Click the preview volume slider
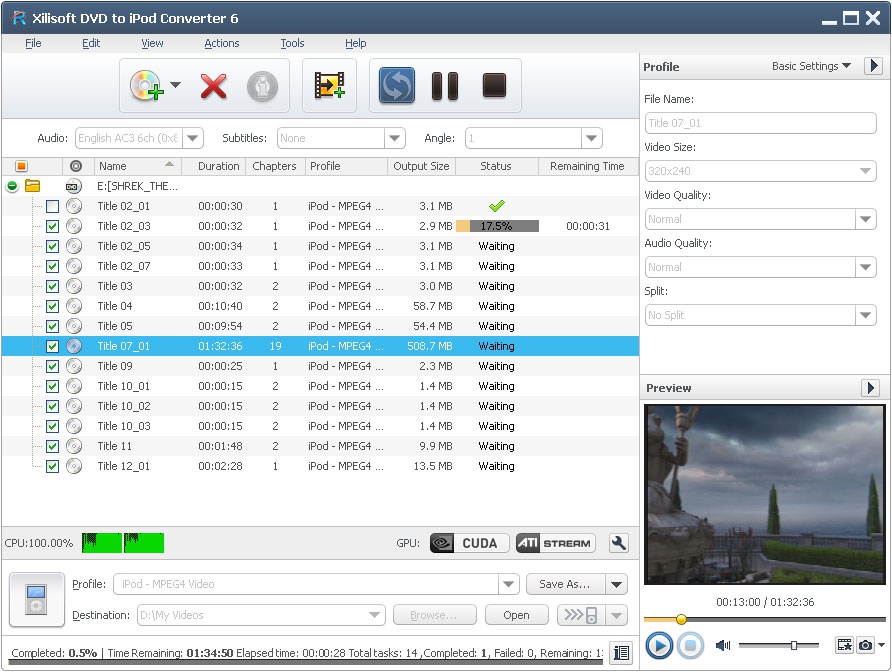 782,646
